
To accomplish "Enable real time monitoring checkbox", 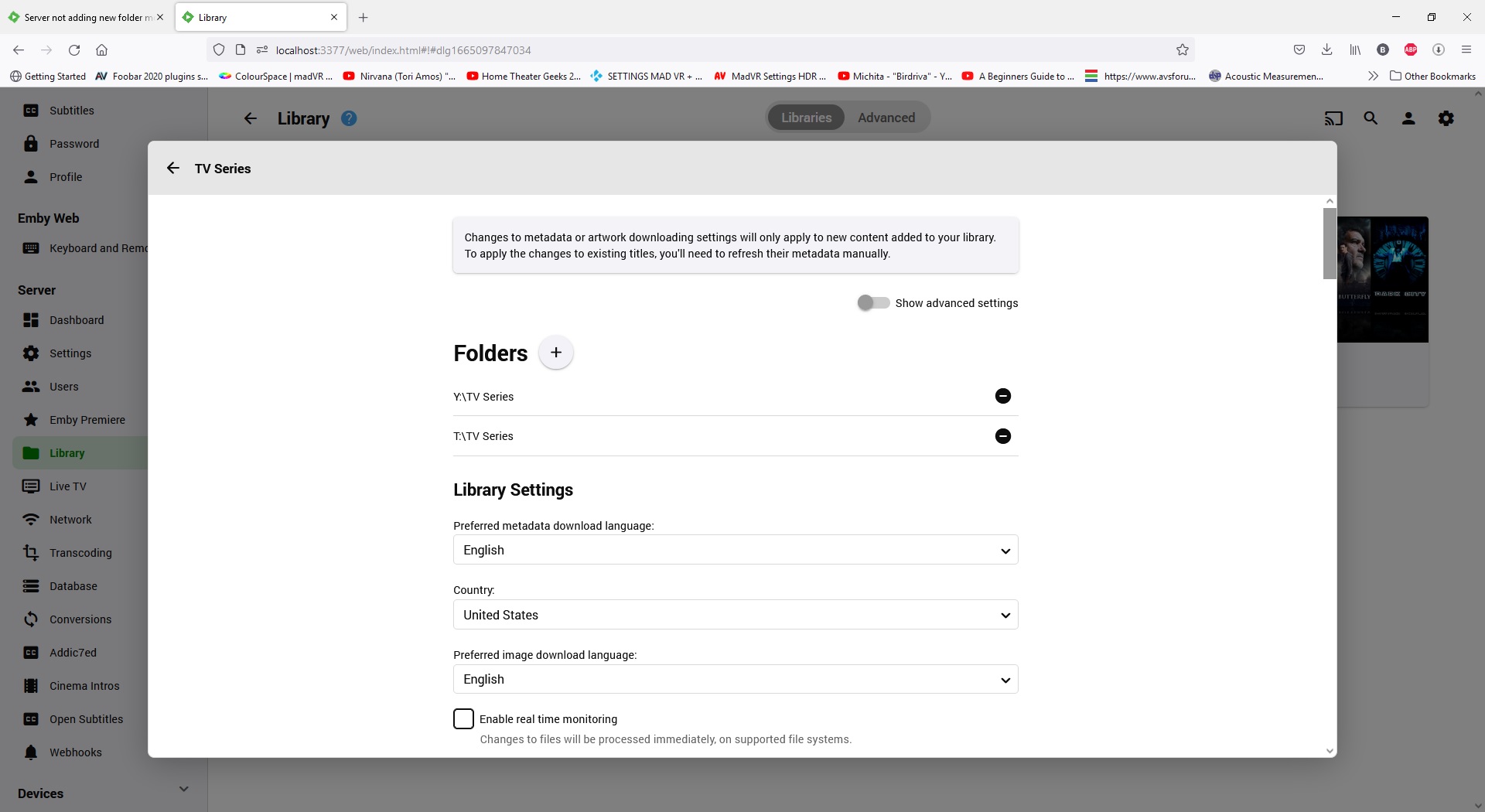I will point(463,719).
